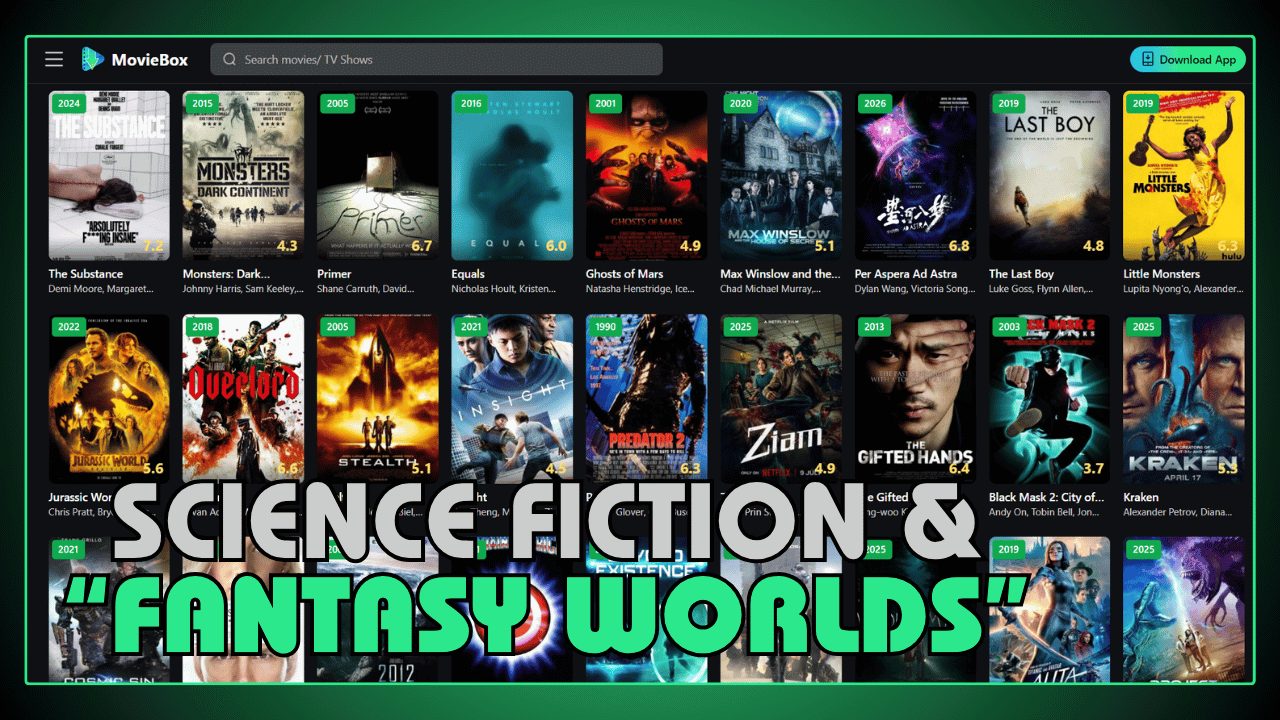This screenshot has height=720, width=1280.
Task: Open the Insight movie poster
Action: pos(512,398)
